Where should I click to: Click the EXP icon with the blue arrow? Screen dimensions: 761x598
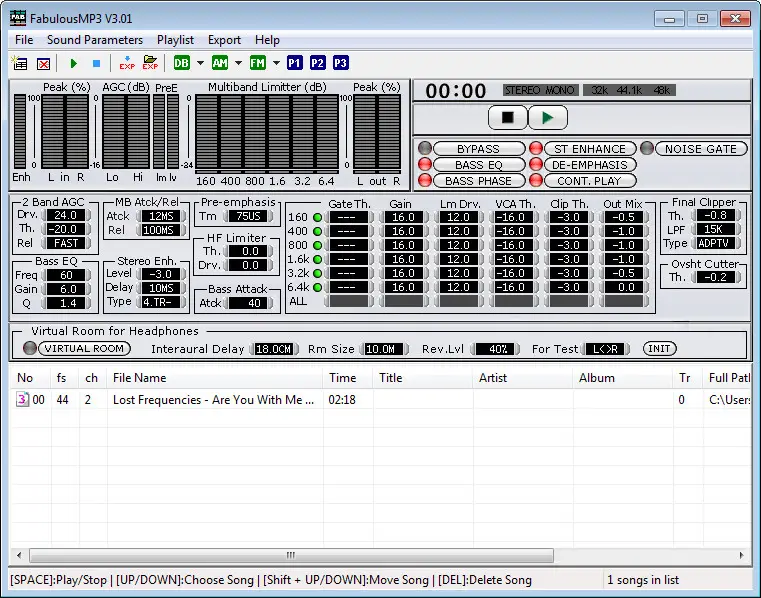(x=127, y=63)
